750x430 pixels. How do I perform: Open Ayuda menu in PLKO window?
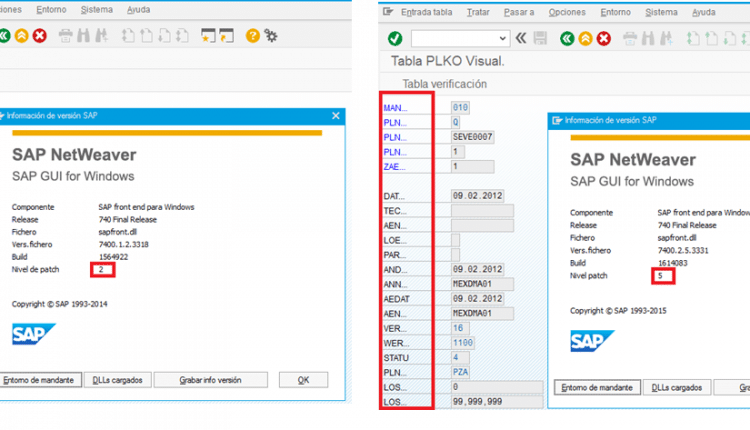pos(704,12)
